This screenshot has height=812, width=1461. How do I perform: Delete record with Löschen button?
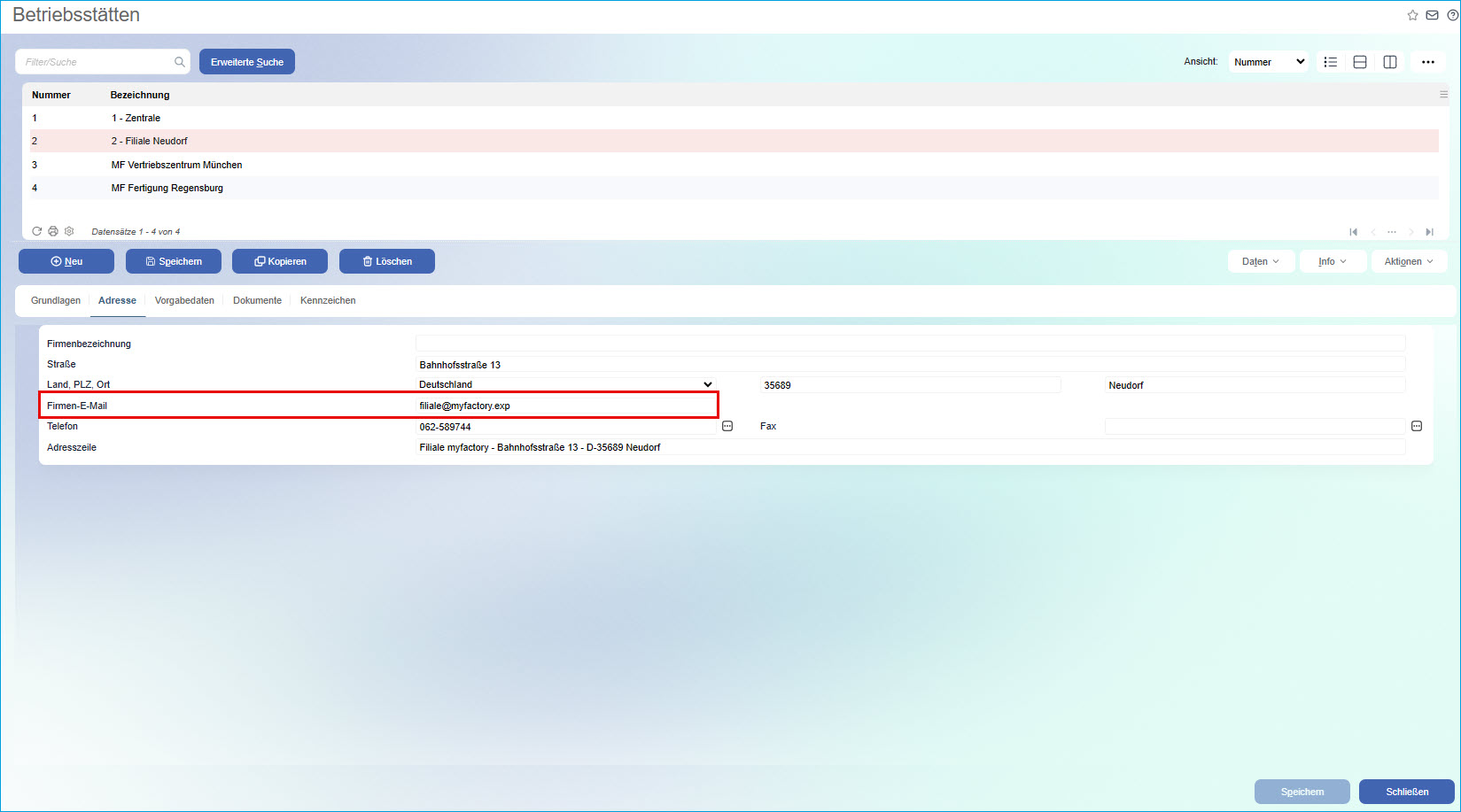point(387,261)
